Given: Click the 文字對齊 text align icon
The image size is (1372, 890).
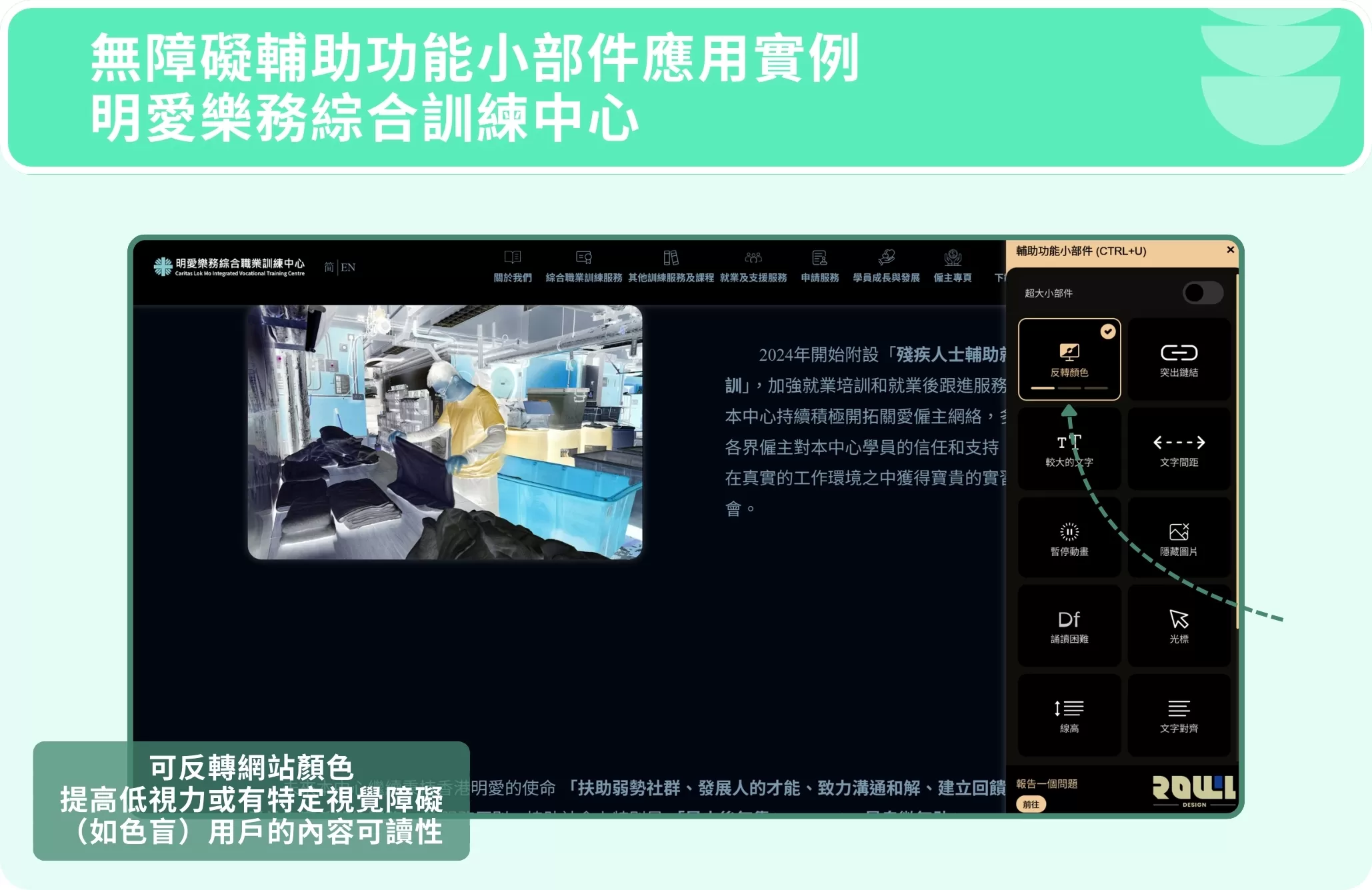Looking at the screenshot, I should [1179, 709].
